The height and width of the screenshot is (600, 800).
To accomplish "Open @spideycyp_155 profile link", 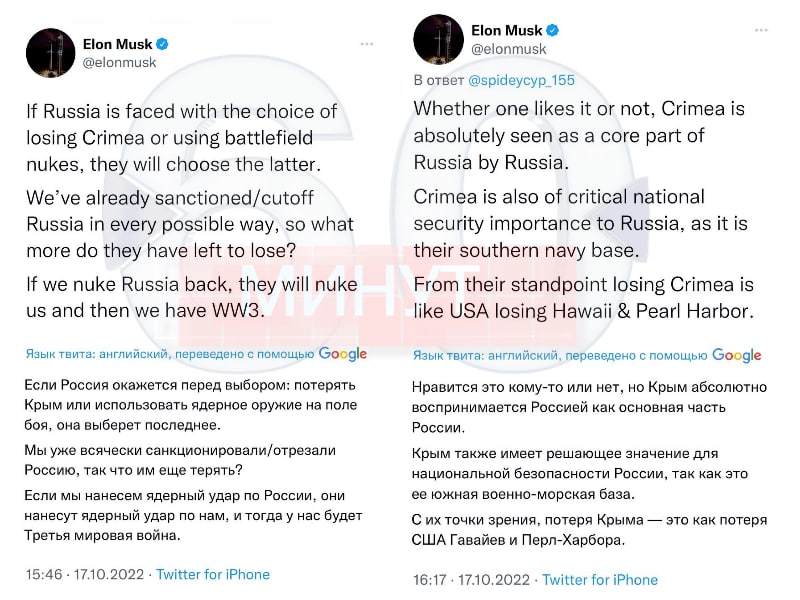I will [x=521, y=81].
